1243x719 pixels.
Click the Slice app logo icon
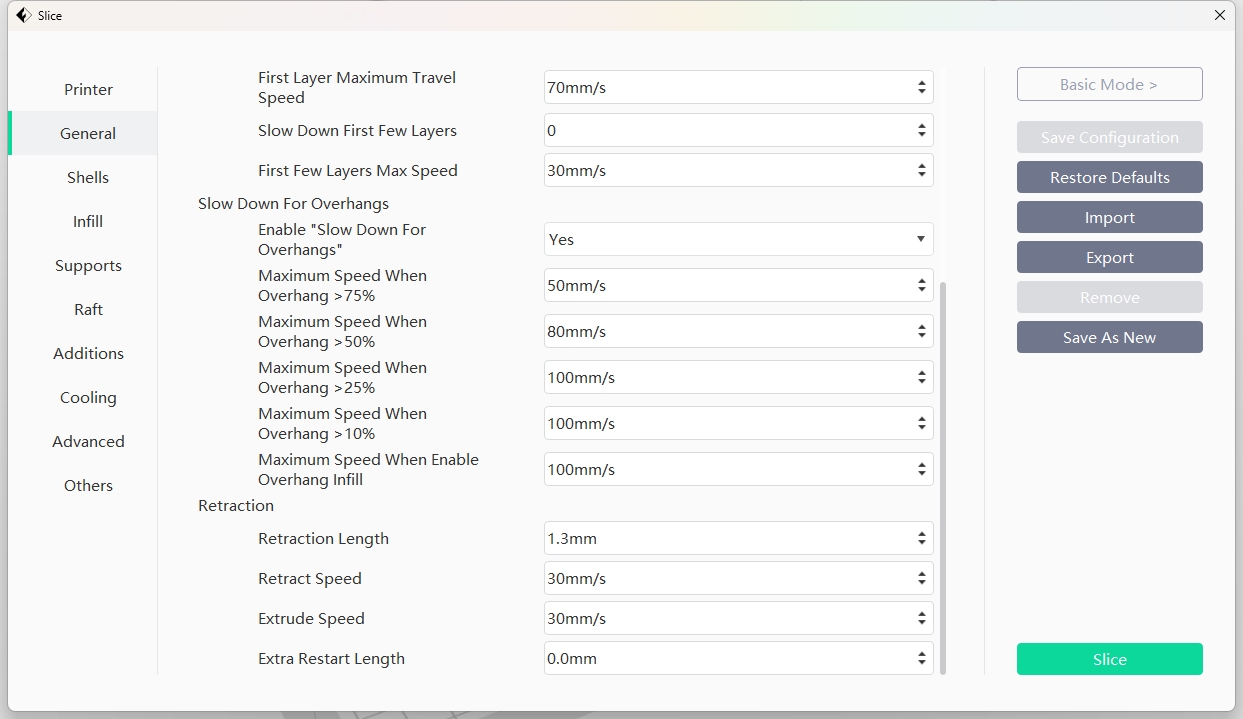(x=23, y=15)
